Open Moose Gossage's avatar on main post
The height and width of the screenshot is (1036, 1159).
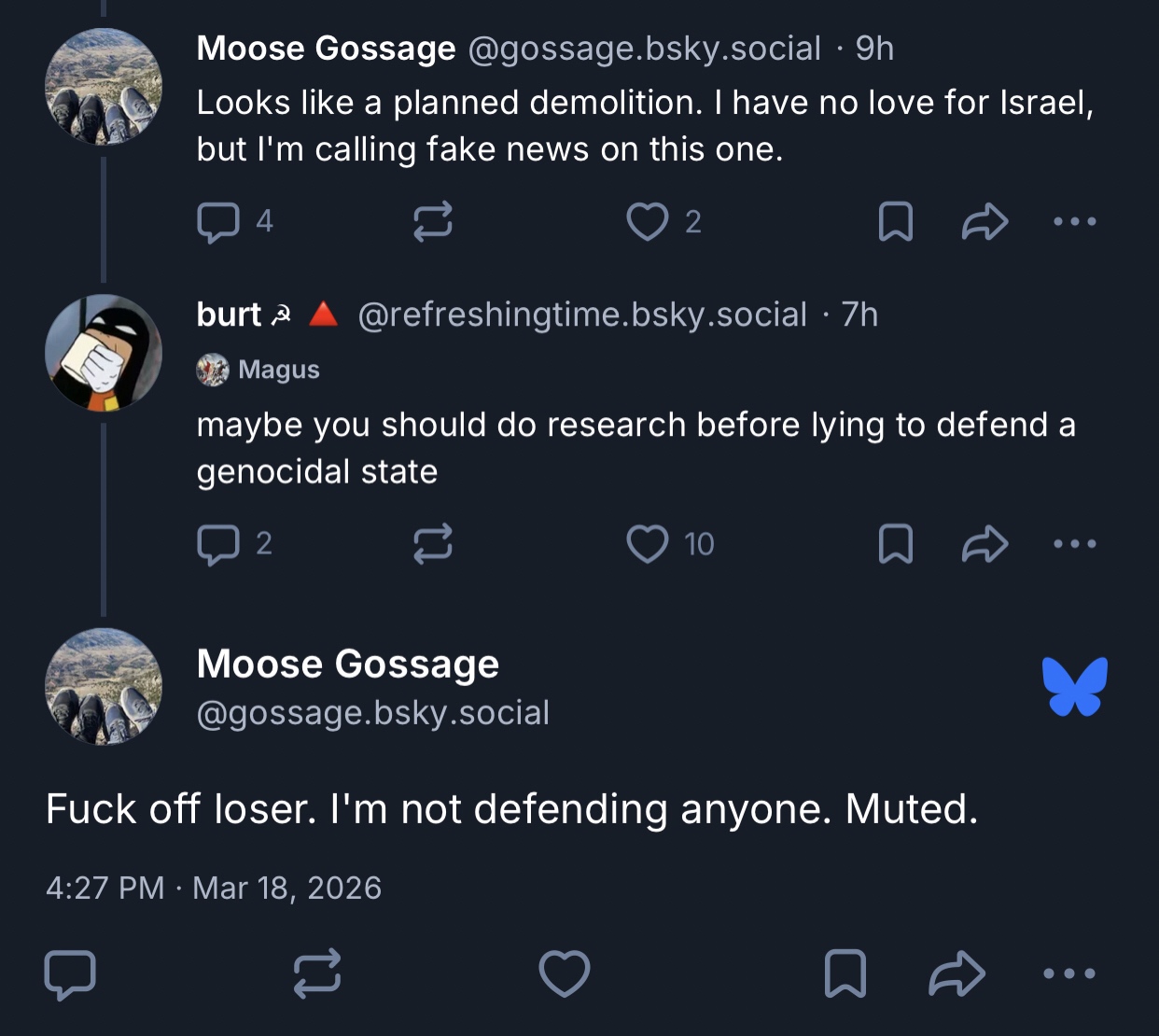[104, 686]
